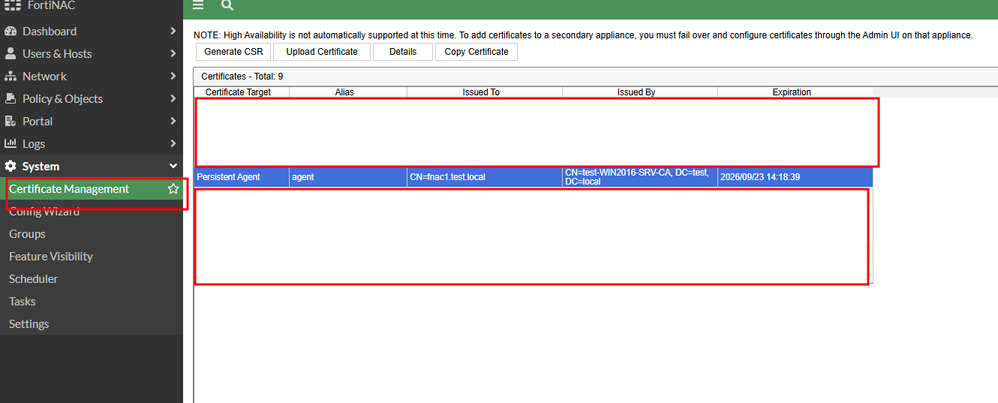Open Config Wizard menu item

click(x=44, y=211)
